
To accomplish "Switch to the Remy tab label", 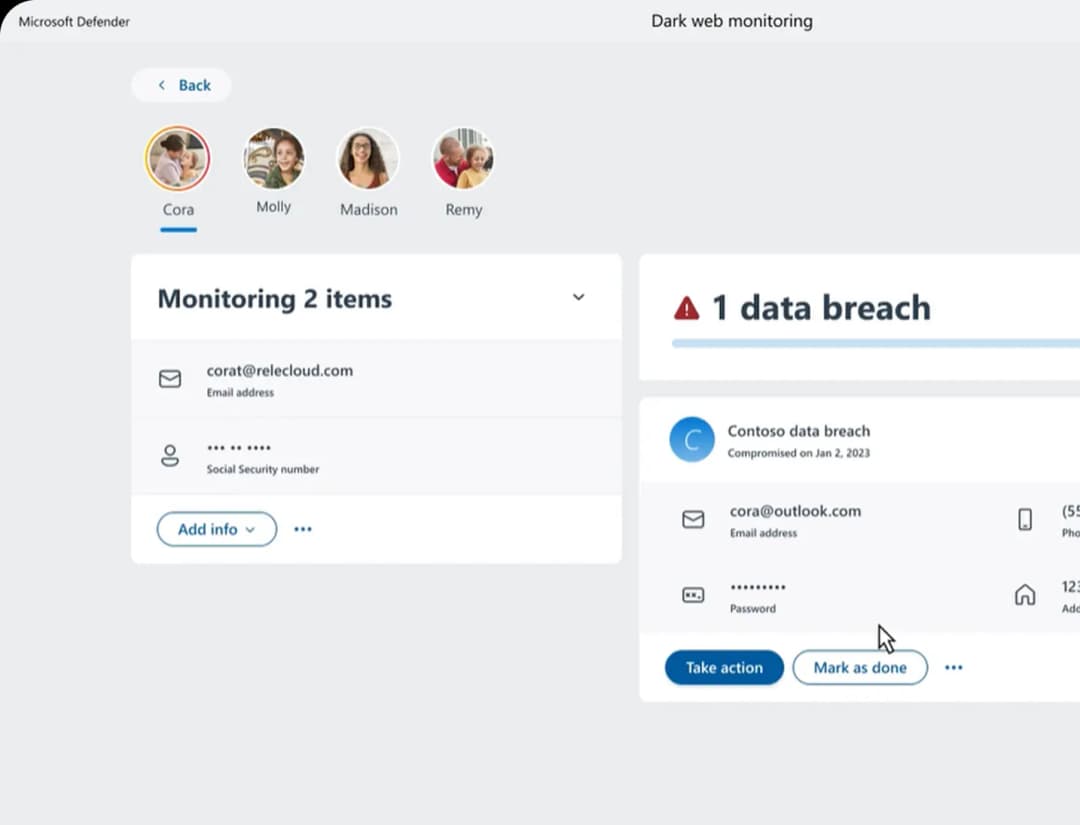I will tap(464, 209).
